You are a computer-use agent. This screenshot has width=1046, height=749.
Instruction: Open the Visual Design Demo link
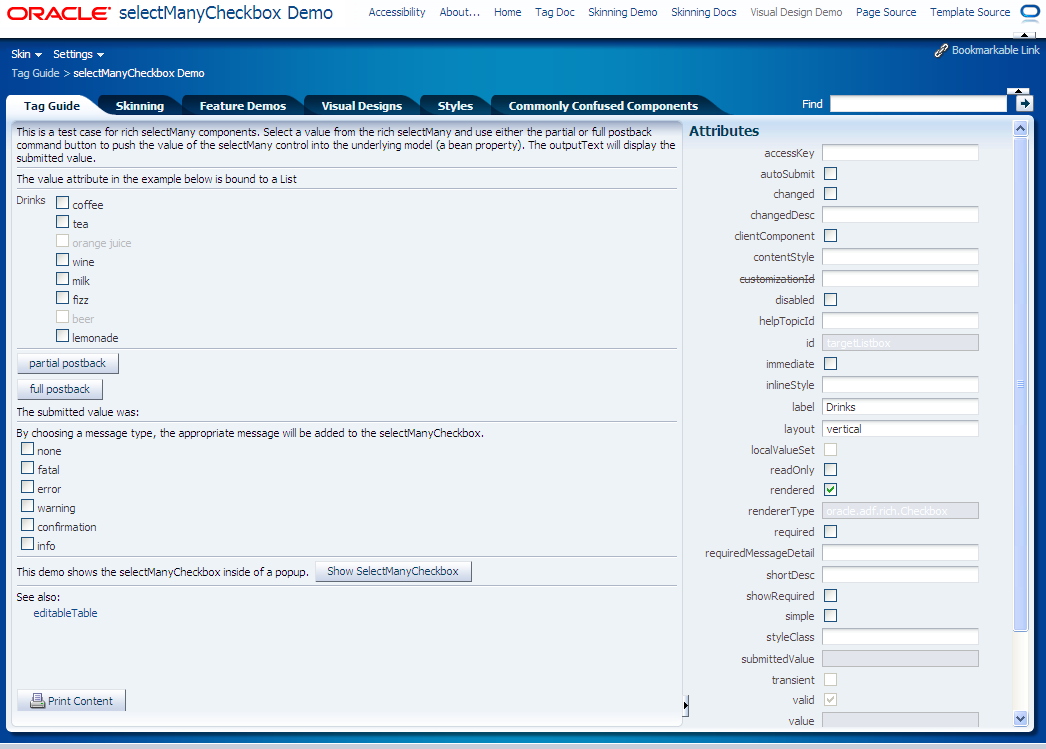(x=796, y=12)
